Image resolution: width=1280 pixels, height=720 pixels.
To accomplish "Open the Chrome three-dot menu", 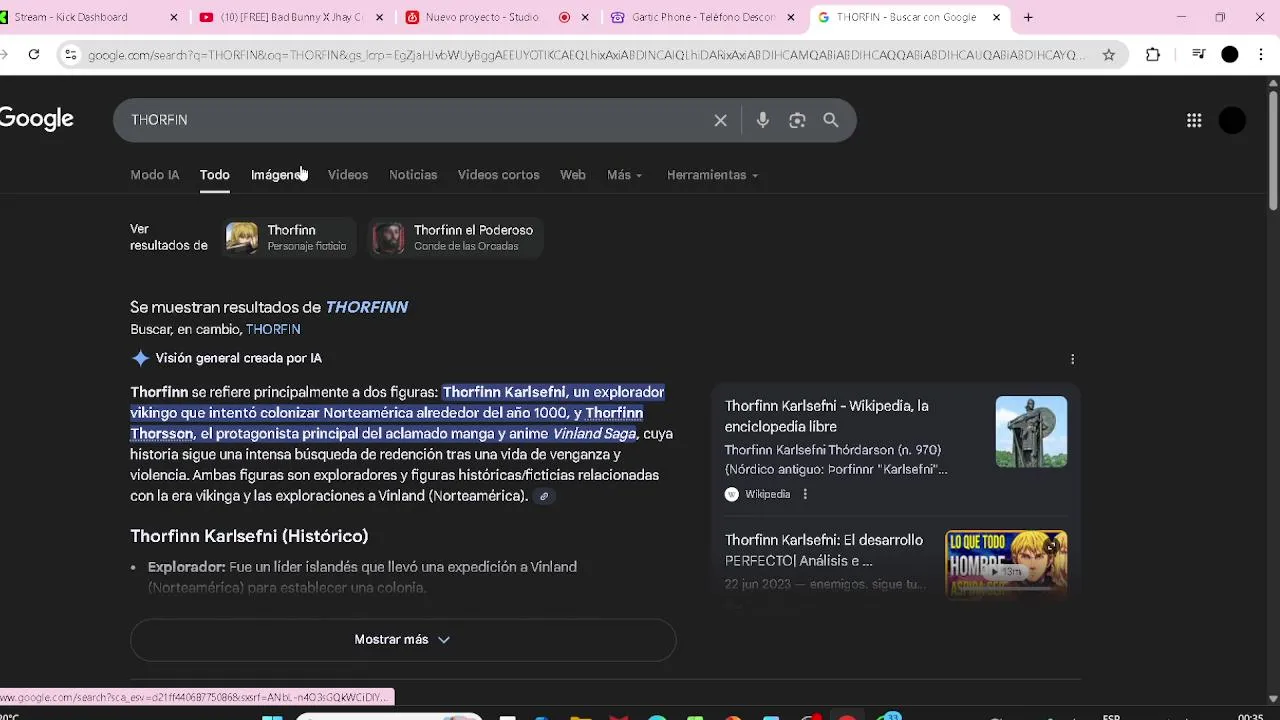I will click(x=1261, y=55).
